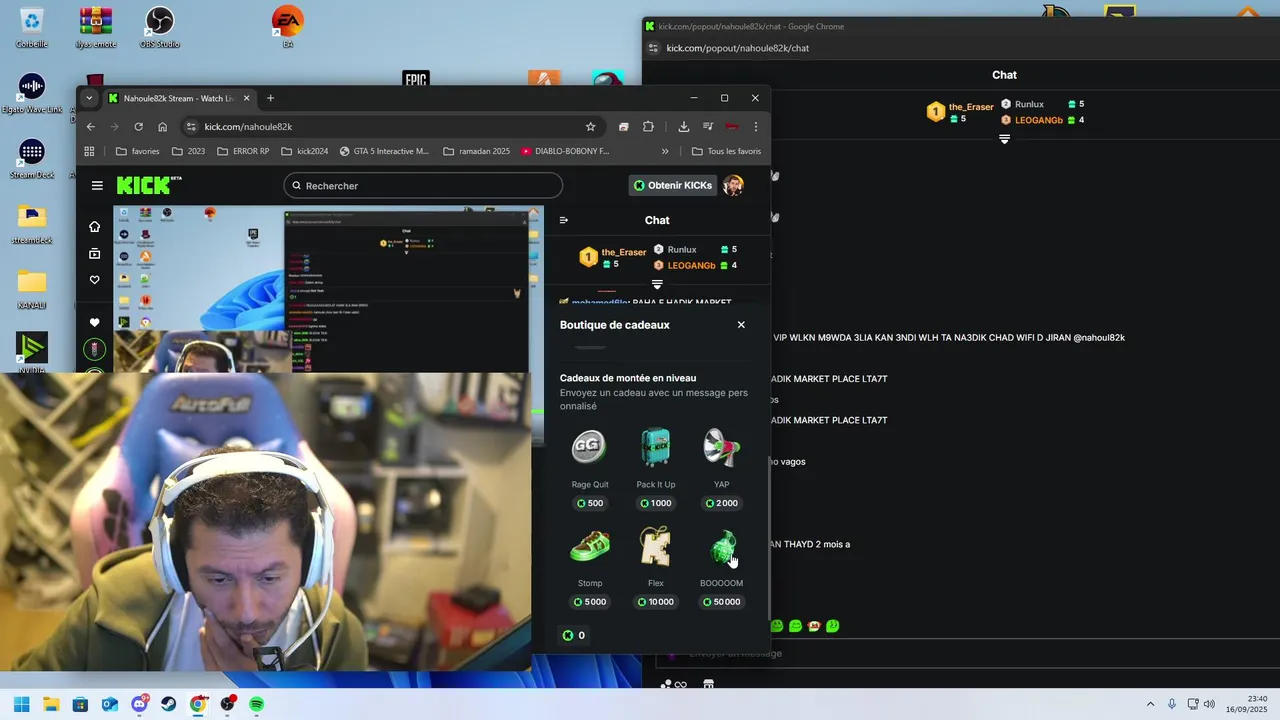Open the Chrome three-dot menu
Image resolution: width=1280 pixels, height=720 pixels.
point(756,127)
